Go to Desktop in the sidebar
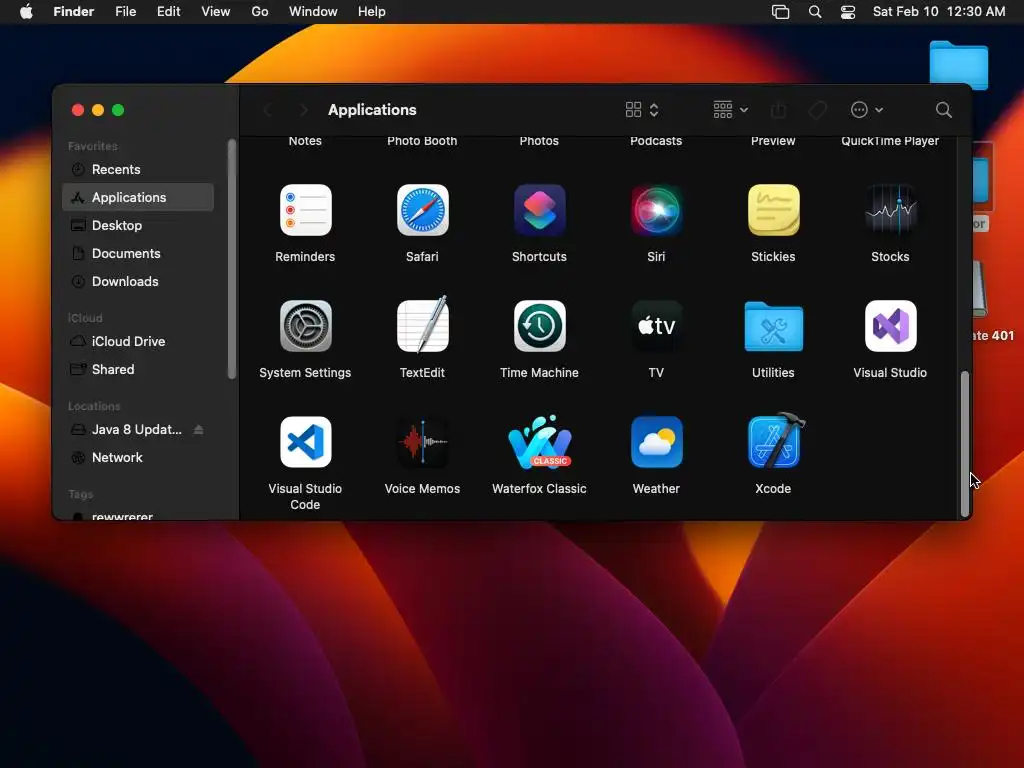The image size is (1024, 768). point(138,225)
